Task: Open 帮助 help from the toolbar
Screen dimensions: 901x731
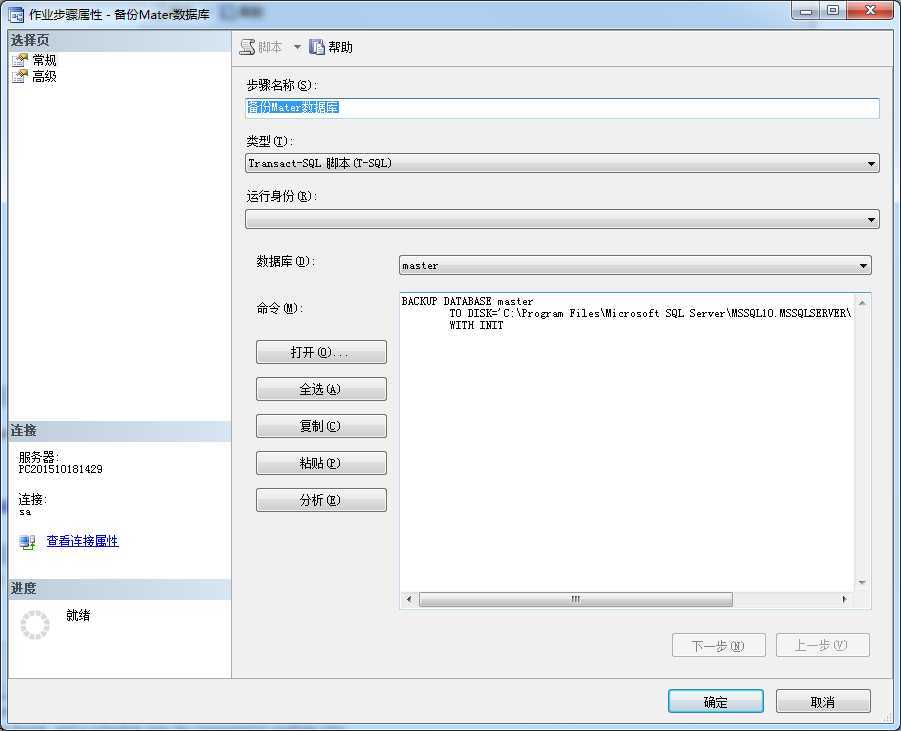Action: [331, 47]
